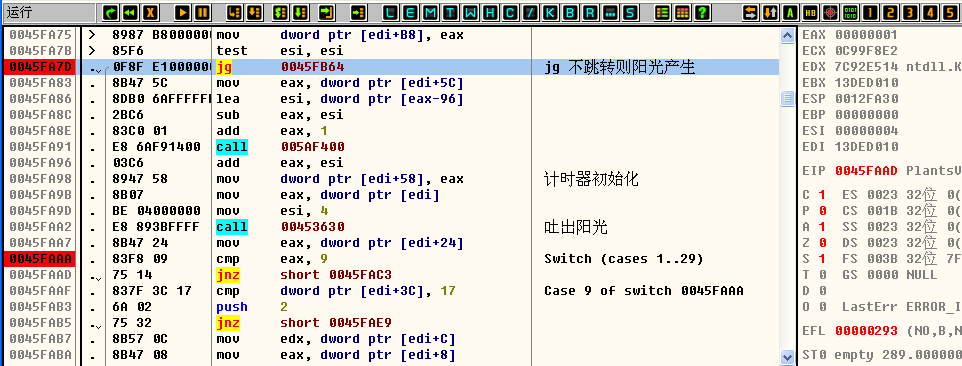This screenshot has width=962, height=366.
Task: Show the Breakpoints window (B button)
Action: click(x=570, y=12)
